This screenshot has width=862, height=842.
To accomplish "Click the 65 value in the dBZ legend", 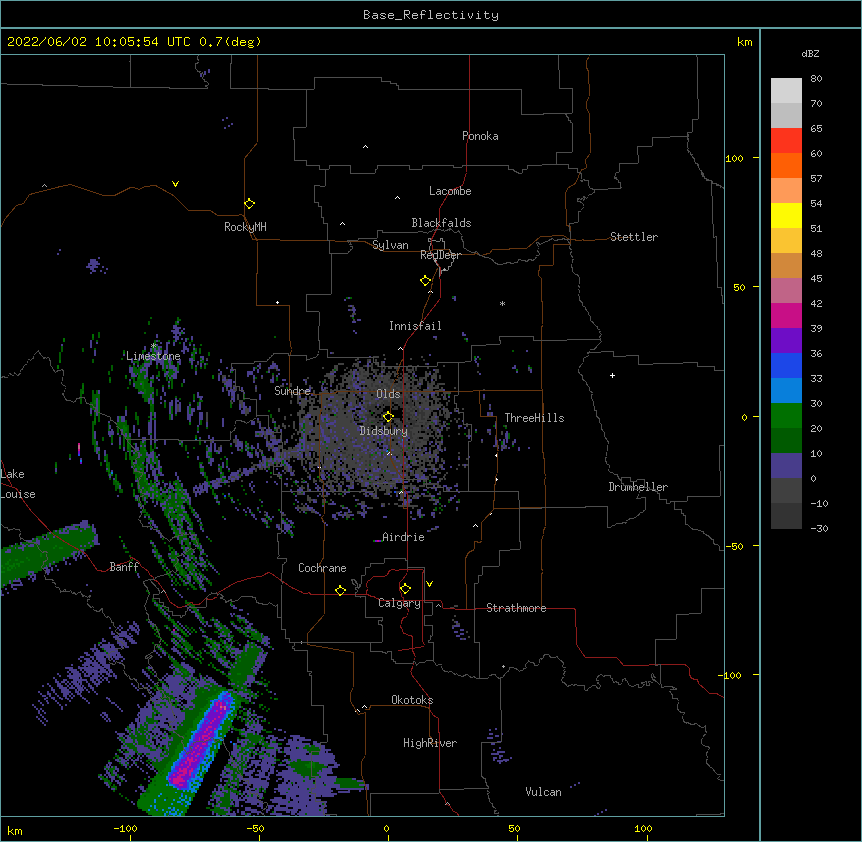I will coord(816,129).
